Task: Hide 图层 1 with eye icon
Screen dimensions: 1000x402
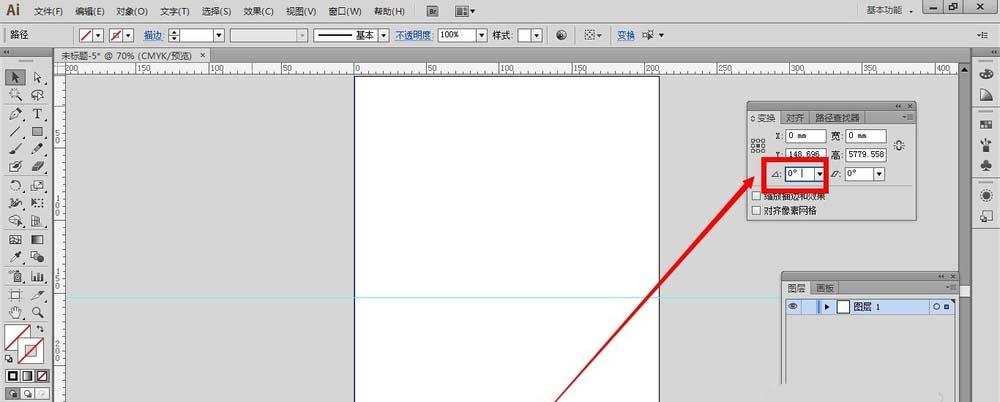Action: coord(793,307)
